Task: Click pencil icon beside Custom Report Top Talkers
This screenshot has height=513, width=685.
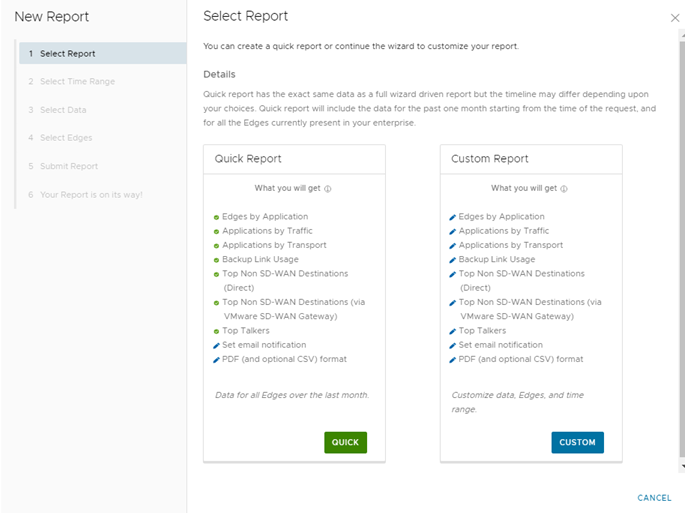Action: (x=453, y=331)
